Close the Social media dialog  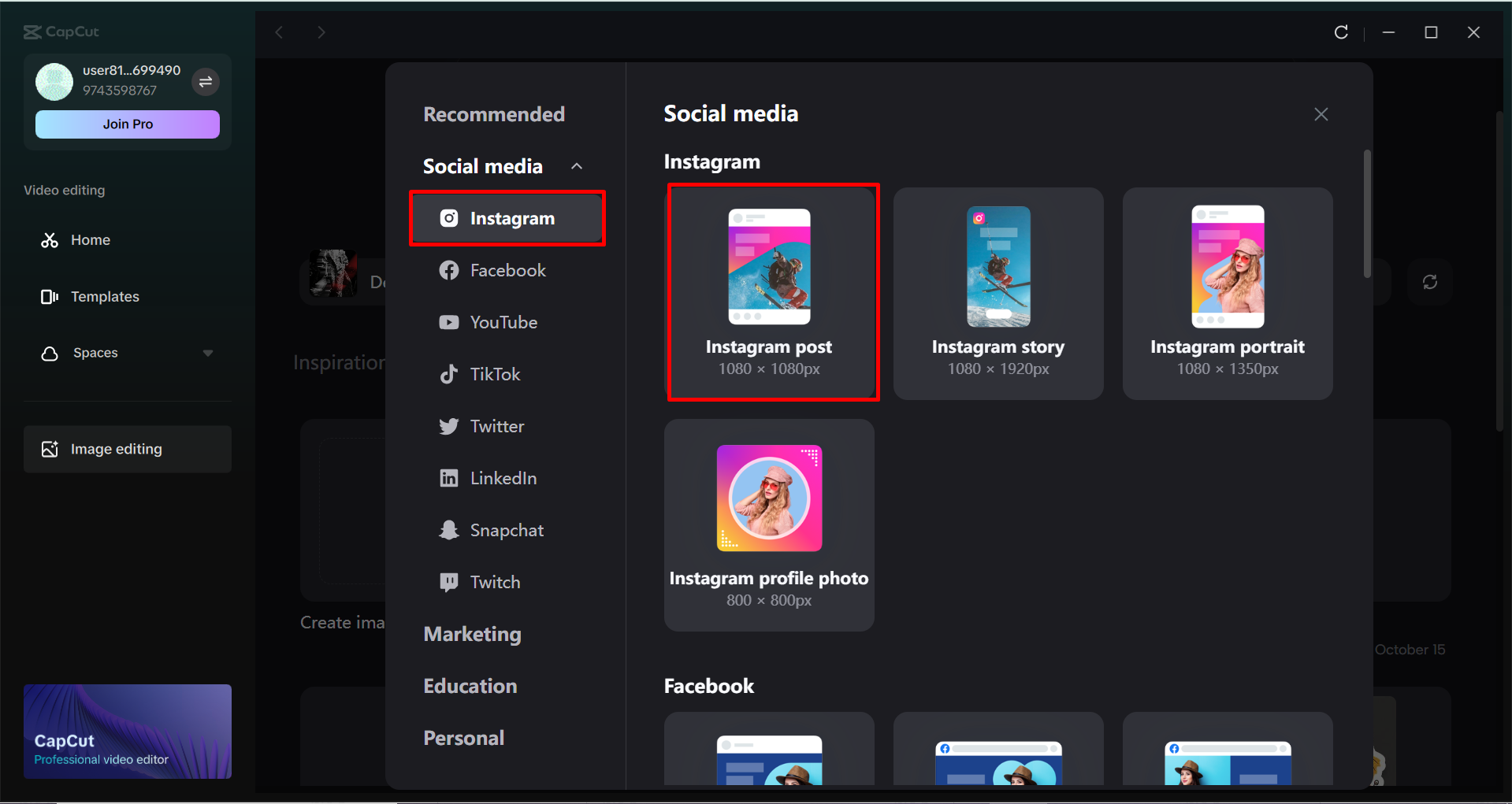[1321, 113]
